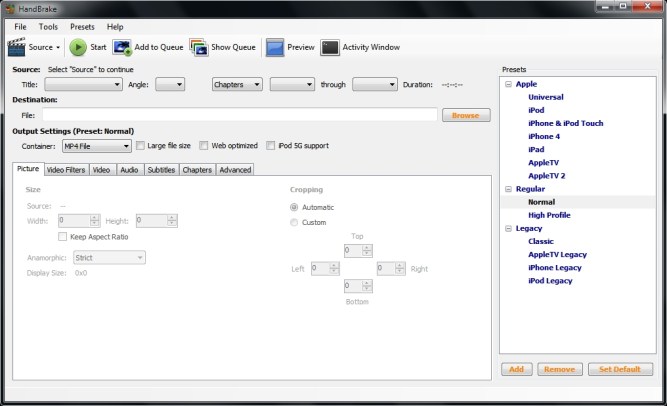The width and height of the screenshot is (667, 406).
Task: Click the Add to Queue icon
Action: 122,47
